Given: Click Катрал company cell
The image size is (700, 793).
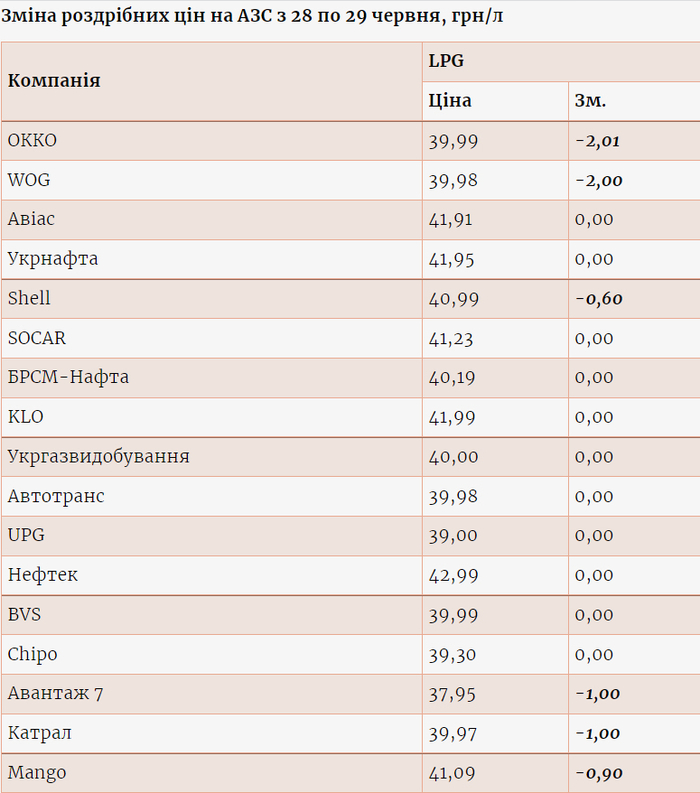Looking at the screenshot, I should point(39,733).
